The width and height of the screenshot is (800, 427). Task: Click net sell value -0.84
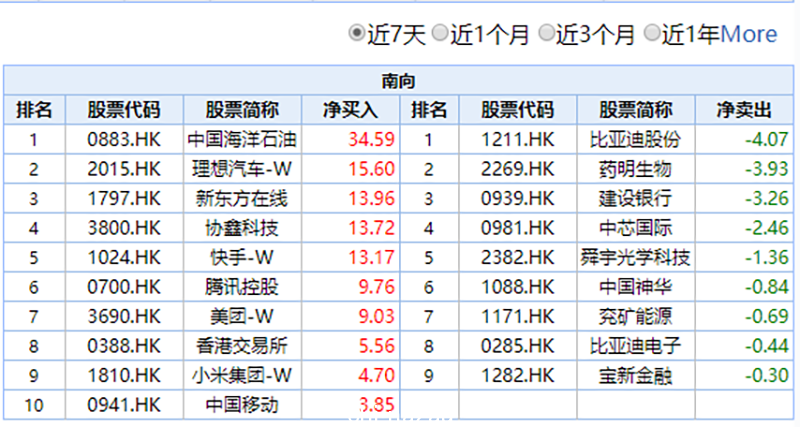(x=766, y=287)
